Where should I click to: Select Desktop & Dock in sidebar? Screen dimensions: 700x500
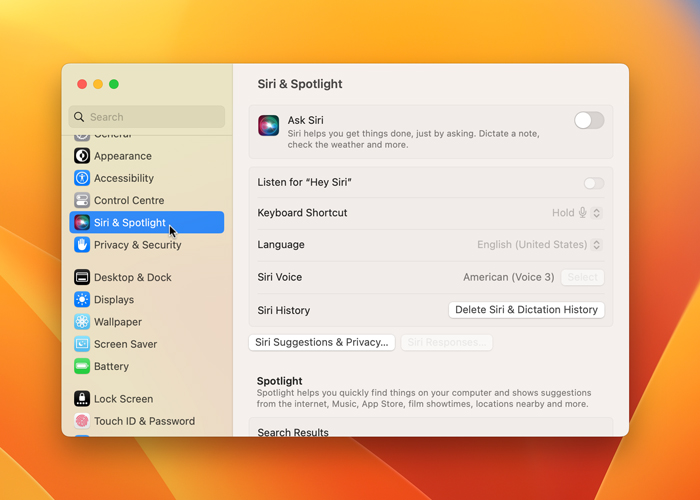tap(146, 277)
